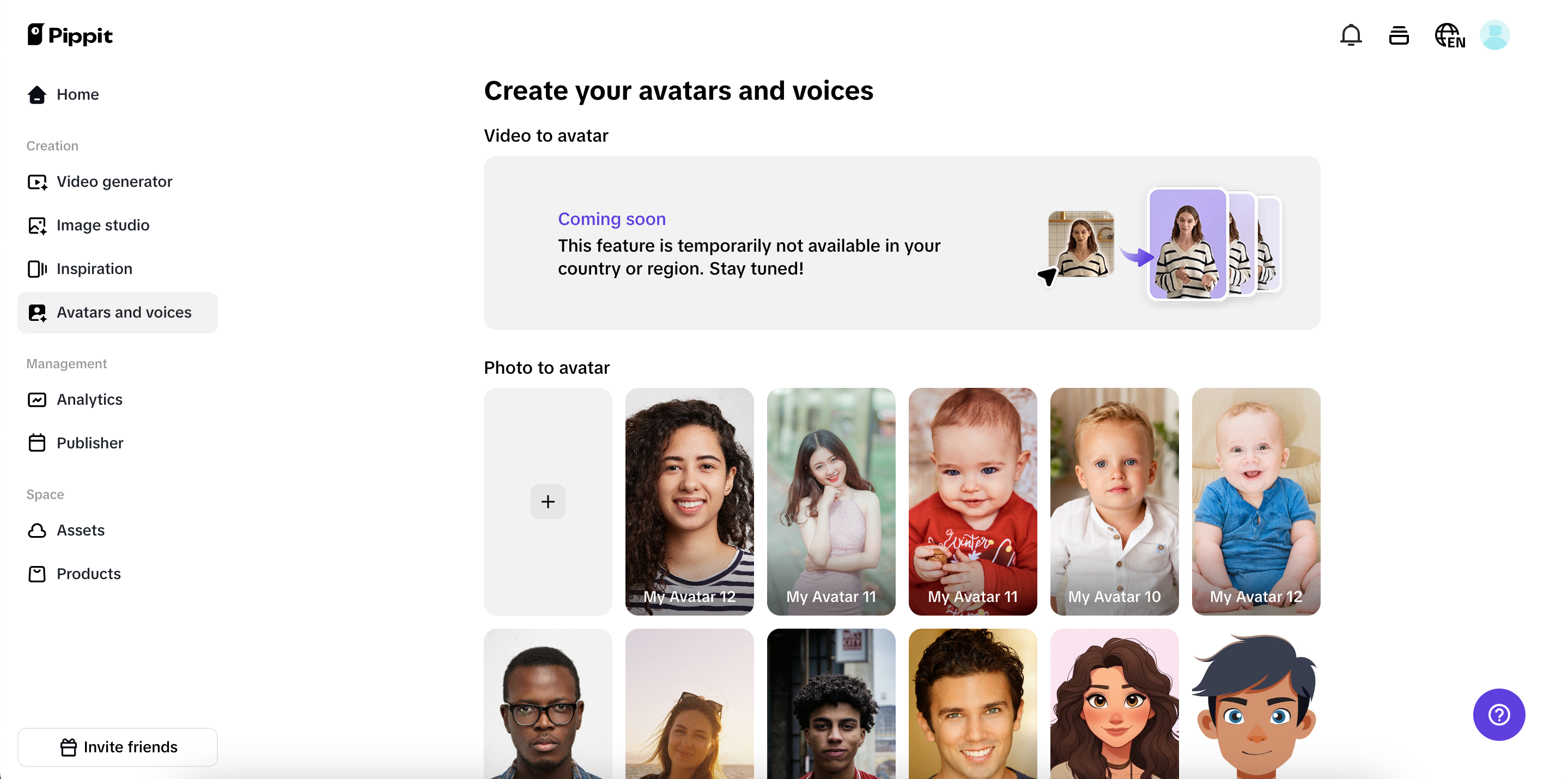Open the Inspiration section
Viewport: 1568px width, 779px height.
[x=94, y=269]
